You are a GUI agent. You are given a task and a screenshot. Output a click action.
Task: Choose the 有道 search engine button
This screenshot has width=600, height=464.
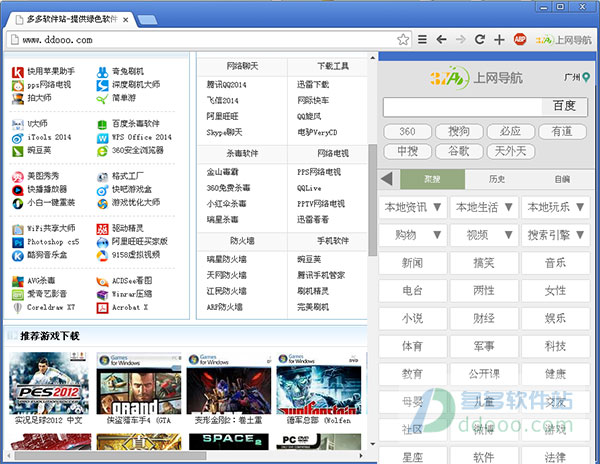[562, 132]
